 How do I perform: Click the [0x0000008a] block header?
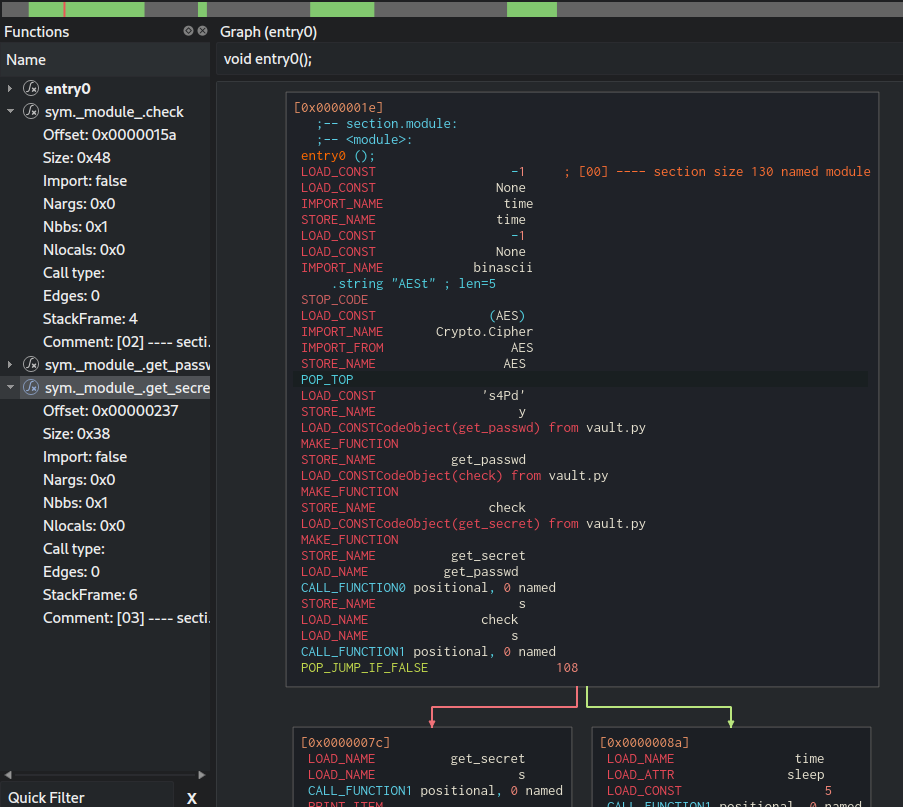[644, 742]
